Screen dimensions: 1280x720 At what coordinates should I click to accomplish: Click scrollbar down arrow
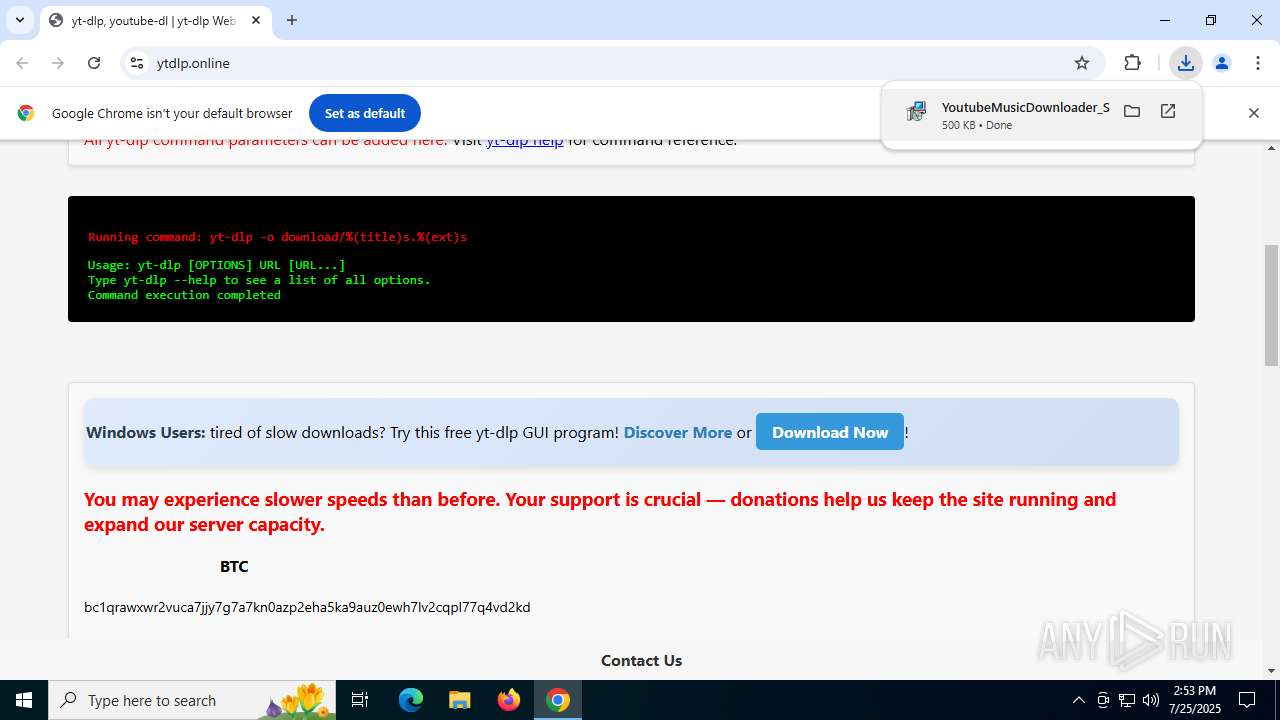1271,671
